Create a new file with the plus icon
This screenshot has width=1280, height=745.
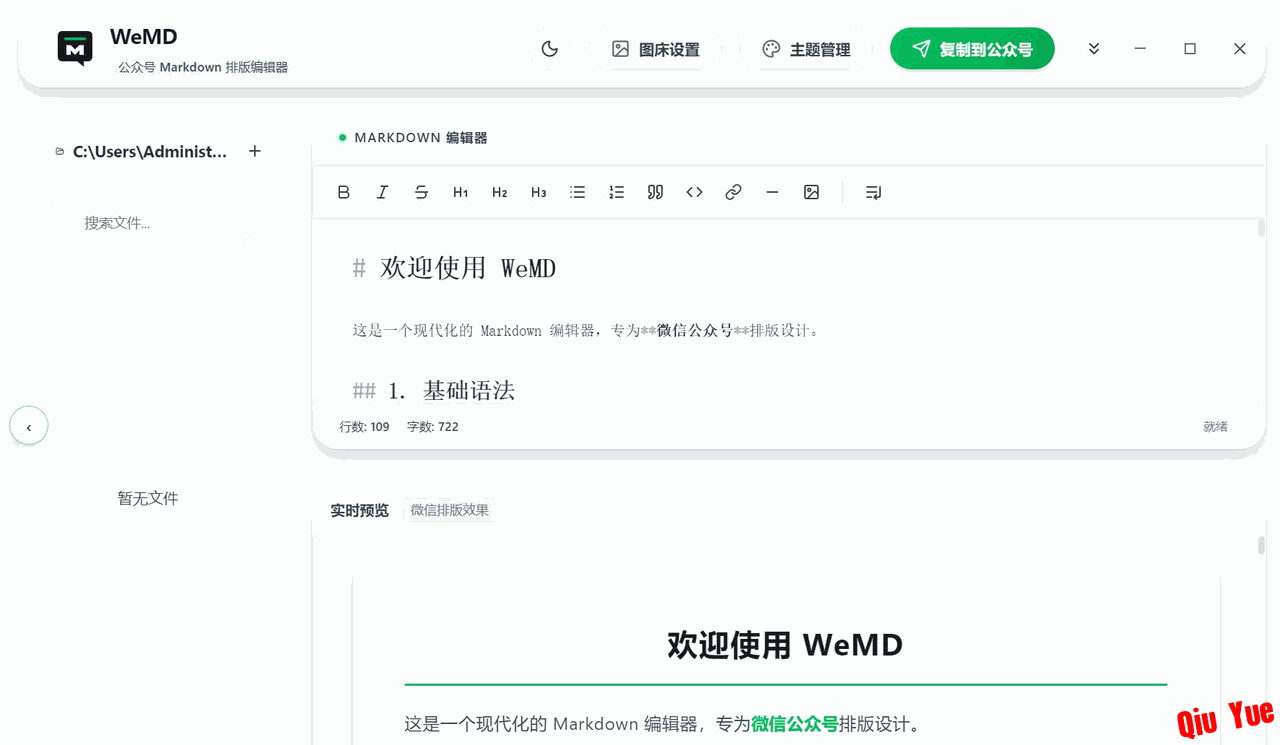pyautogui.click(x=255, y=151)
